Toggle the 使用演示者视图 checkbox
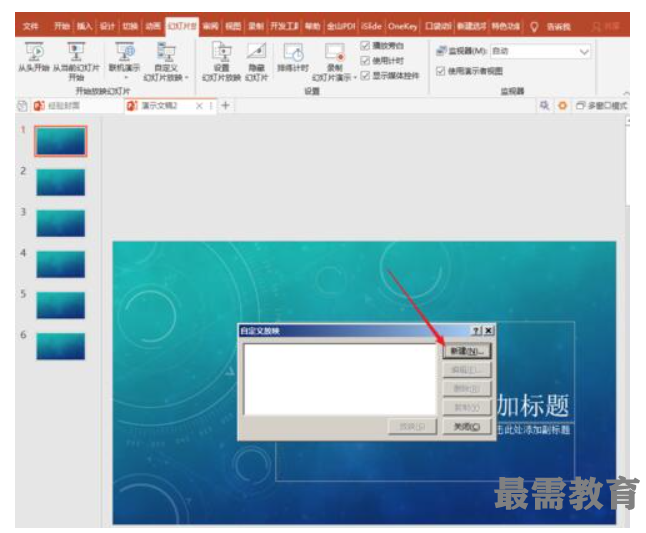The width and height of the screenshot is (646, 533). pos(440,71)
